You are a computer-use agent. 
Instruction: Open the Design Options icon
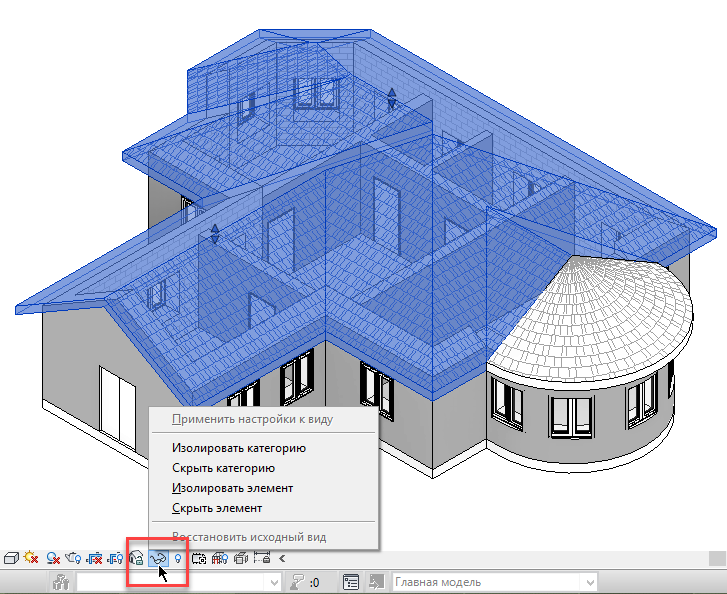tap(351, 582)
